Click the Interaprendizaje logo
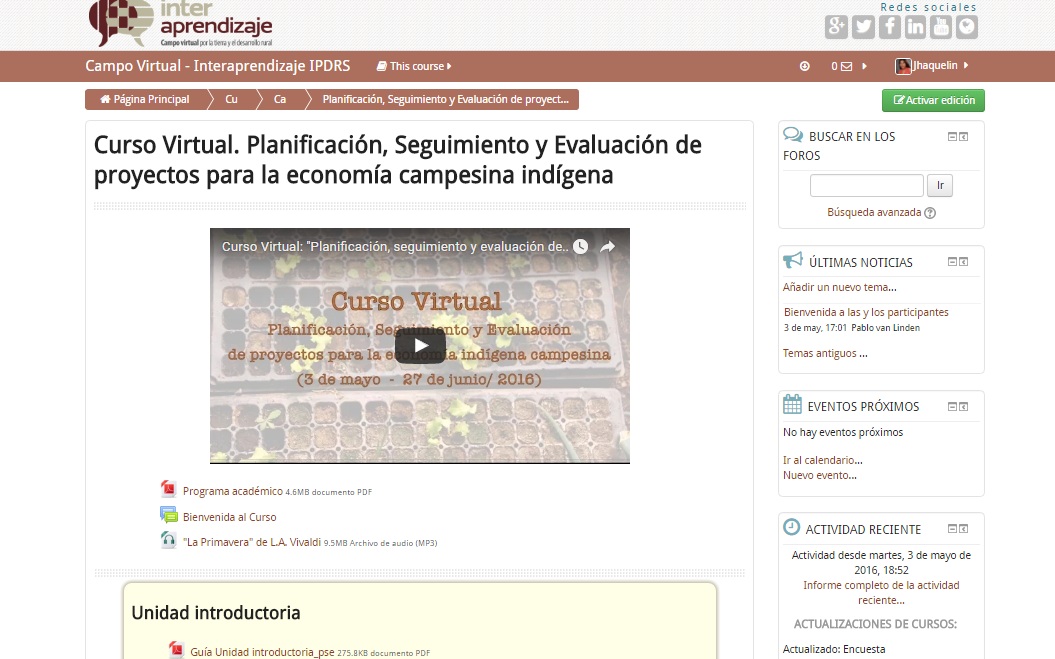The height and width of the screenshot is (659, 1055). click(180, 24)
